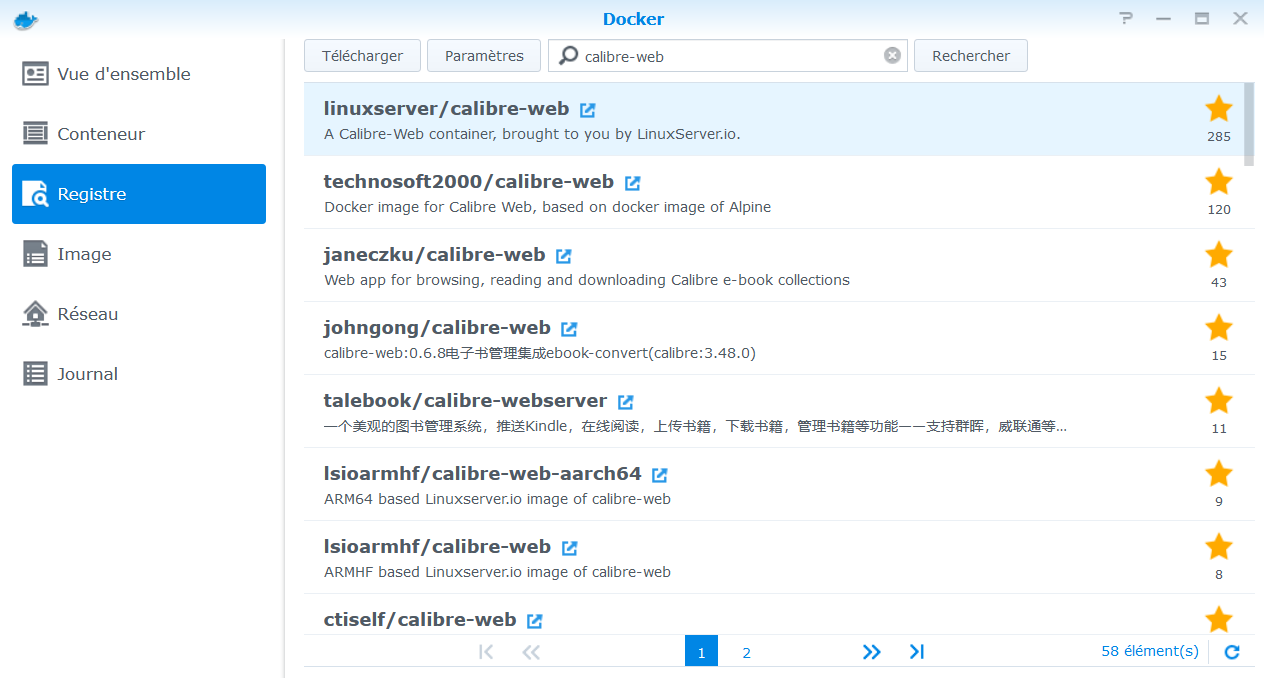Open external link for janeczku/calibre-web
Image resolution: width=1264 pixels, height=678 pixels.
[564, 256]
